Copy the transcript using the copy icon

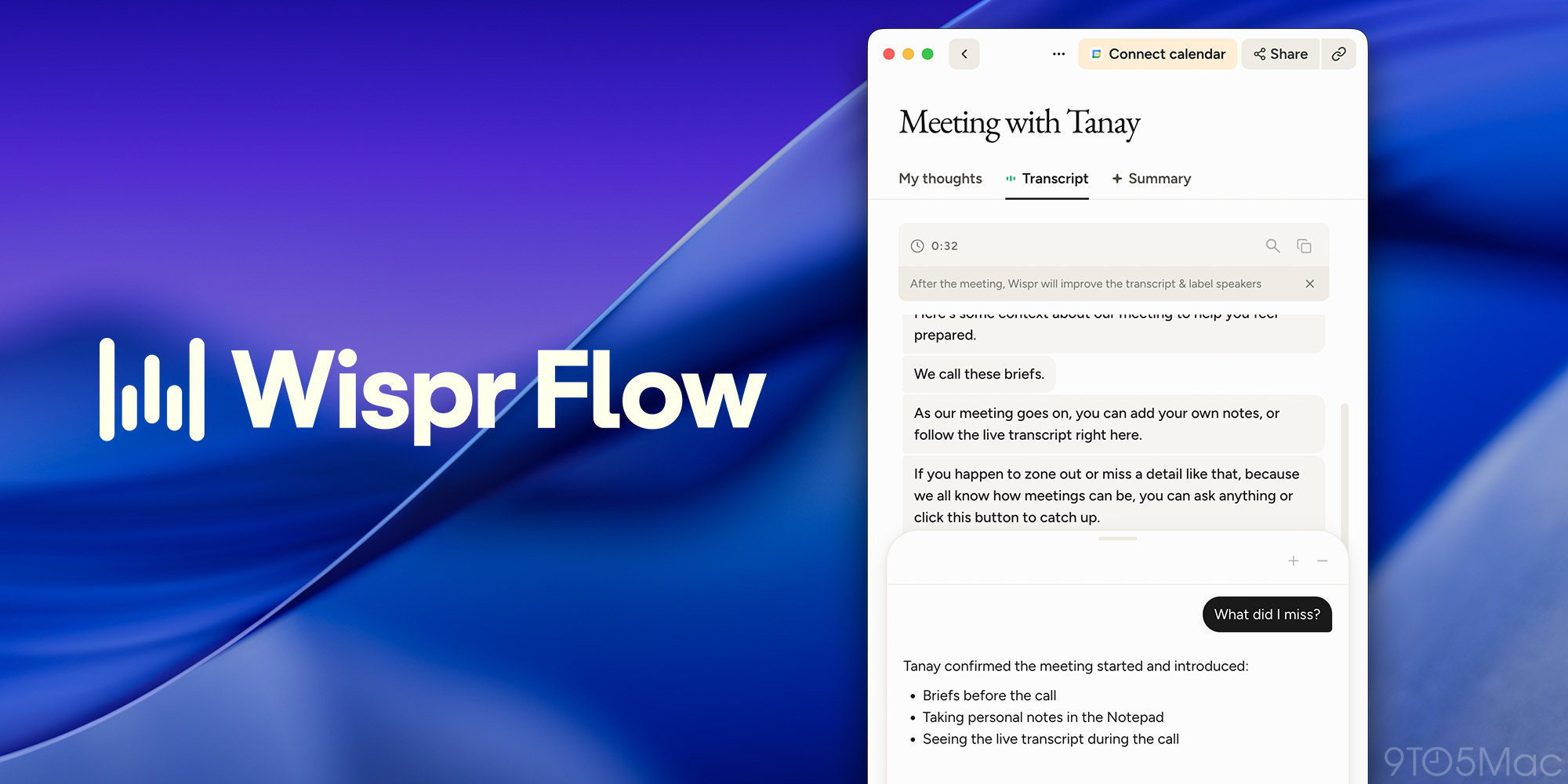[x=1304, y=245]
